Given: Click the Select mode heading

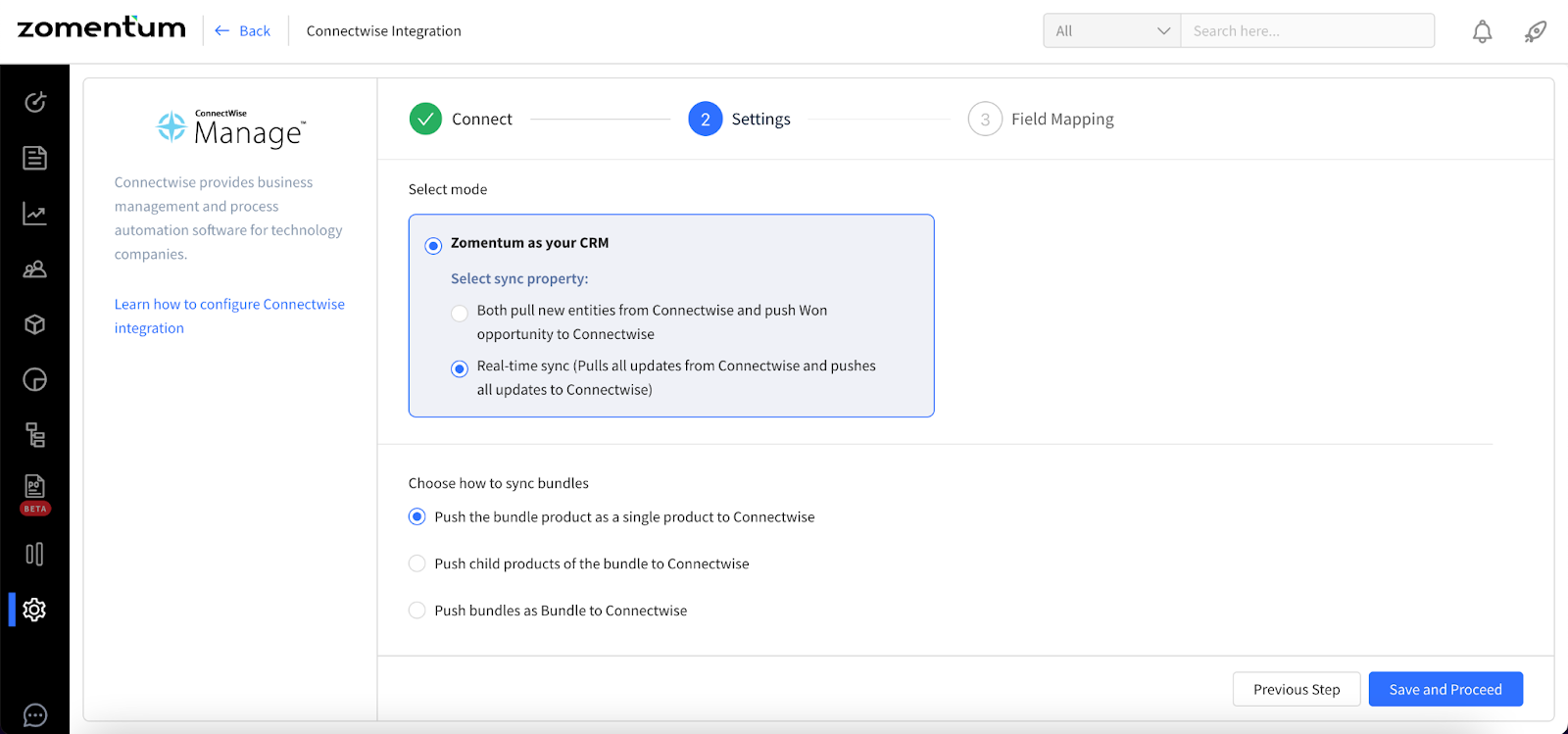Looking at the screenshot, I should point(448,189).
